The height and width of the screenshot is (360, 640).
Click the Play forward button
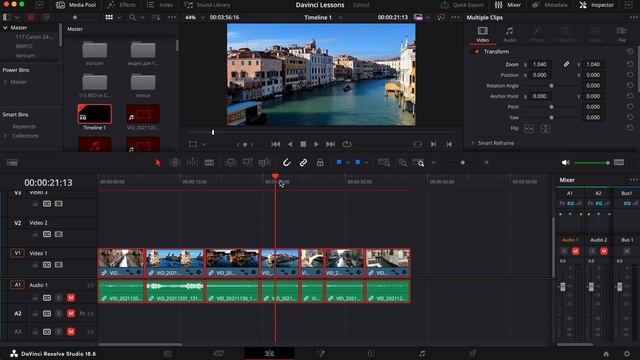pyautogui.click(x=316, y=144)
